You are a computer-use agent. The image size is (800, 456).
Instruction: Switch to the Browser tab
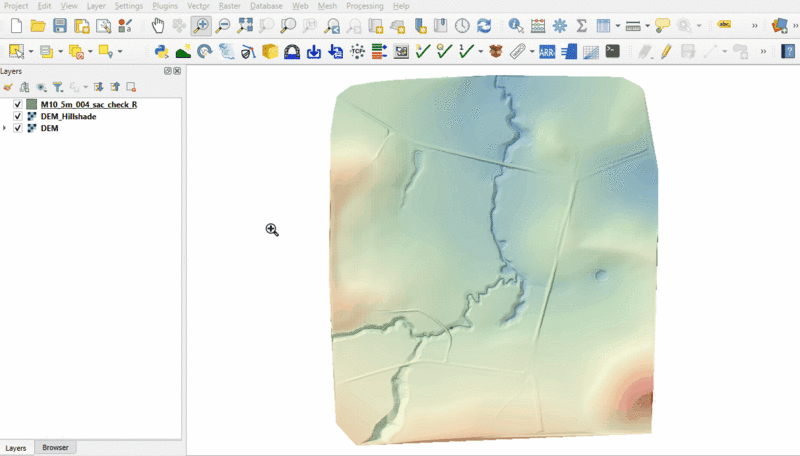[x=55, y=448]
